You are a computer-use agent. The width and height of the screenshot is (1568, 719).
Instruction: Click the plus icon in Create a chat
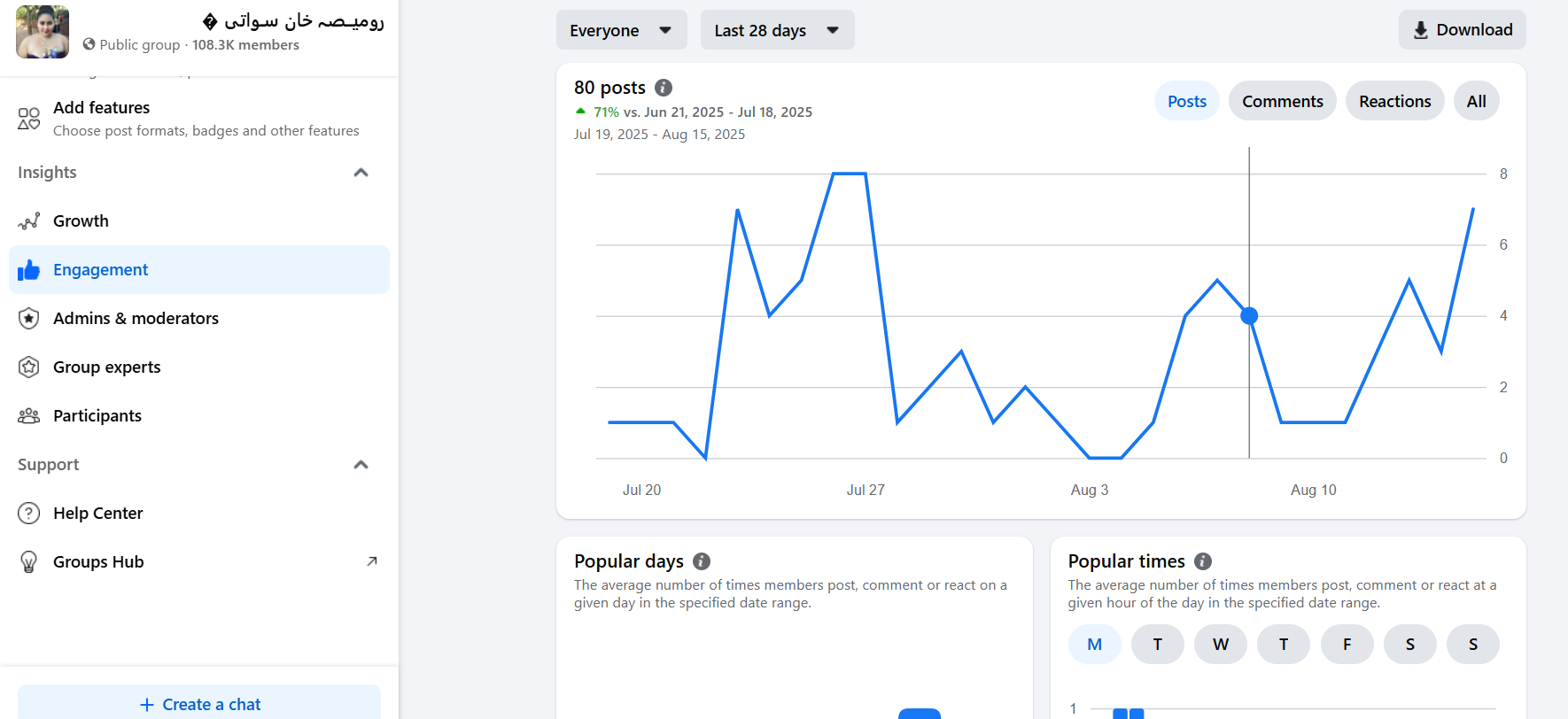147,705
